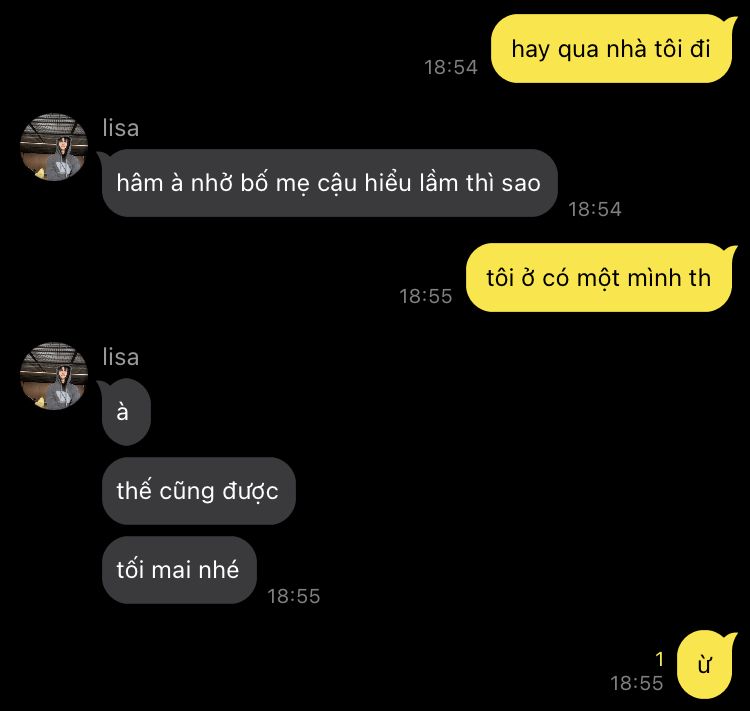Select the yellow 'ừ' reply bubble
This screenshot has height=711, width=750.
coord(706,665)
